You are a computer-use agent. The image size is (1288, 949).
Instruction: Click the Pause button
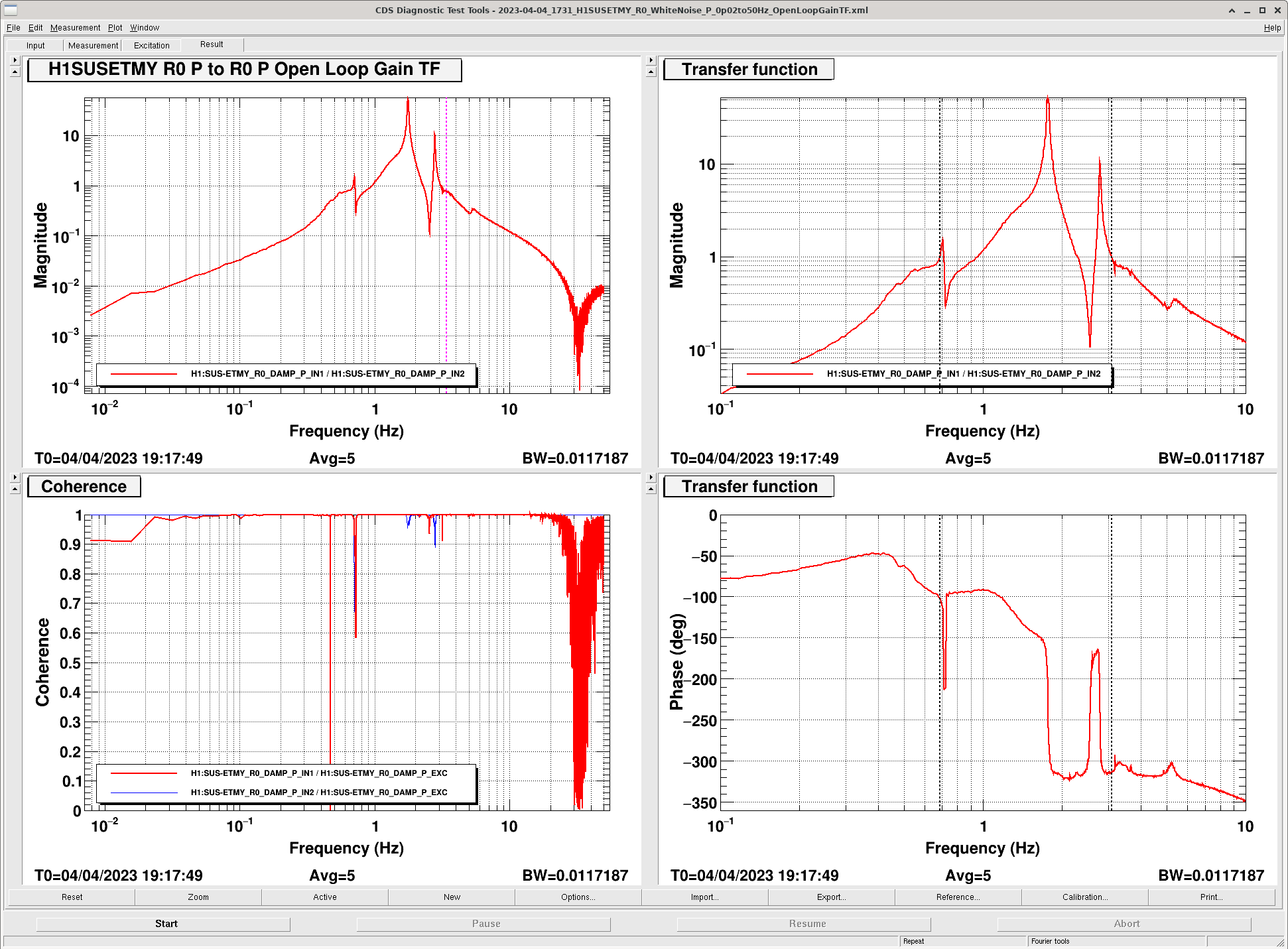483,924
